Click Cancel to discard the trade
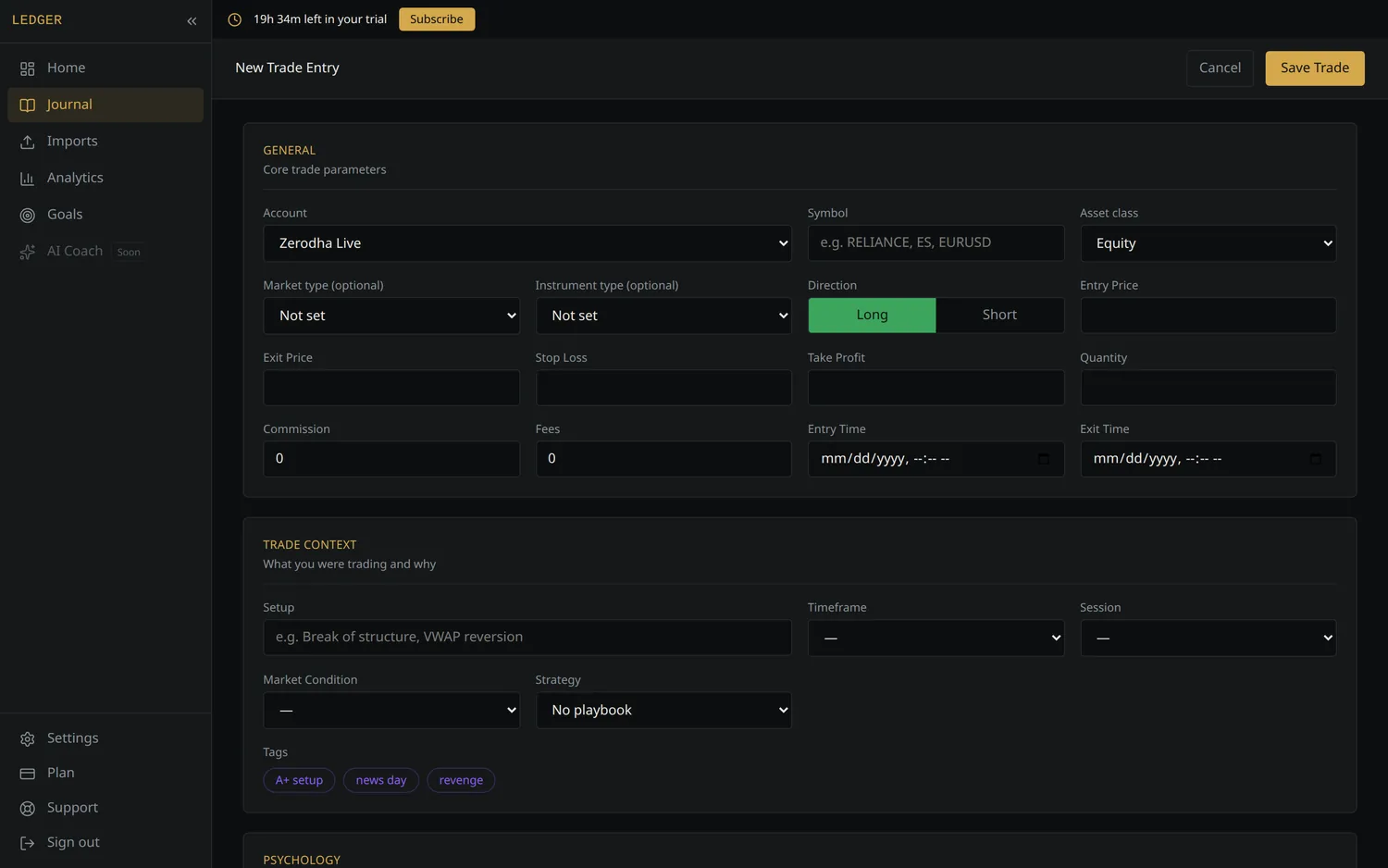 [1220, 68]
